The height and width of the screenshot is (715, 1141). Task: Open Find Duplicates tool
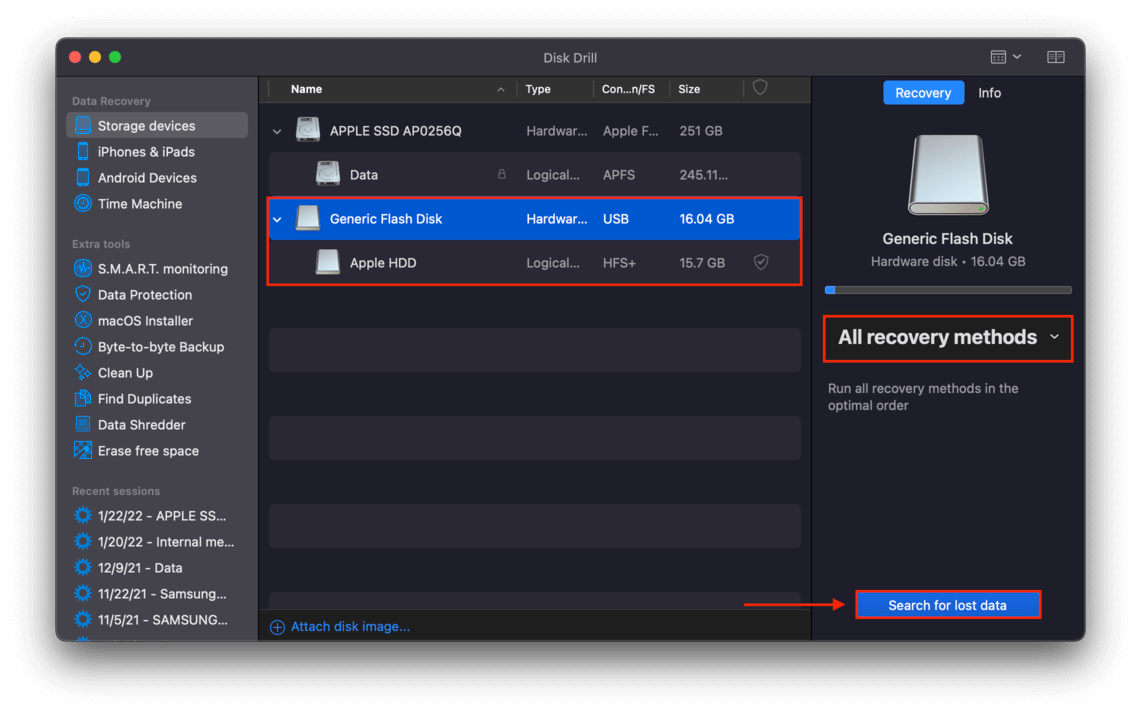click(132, 399)
